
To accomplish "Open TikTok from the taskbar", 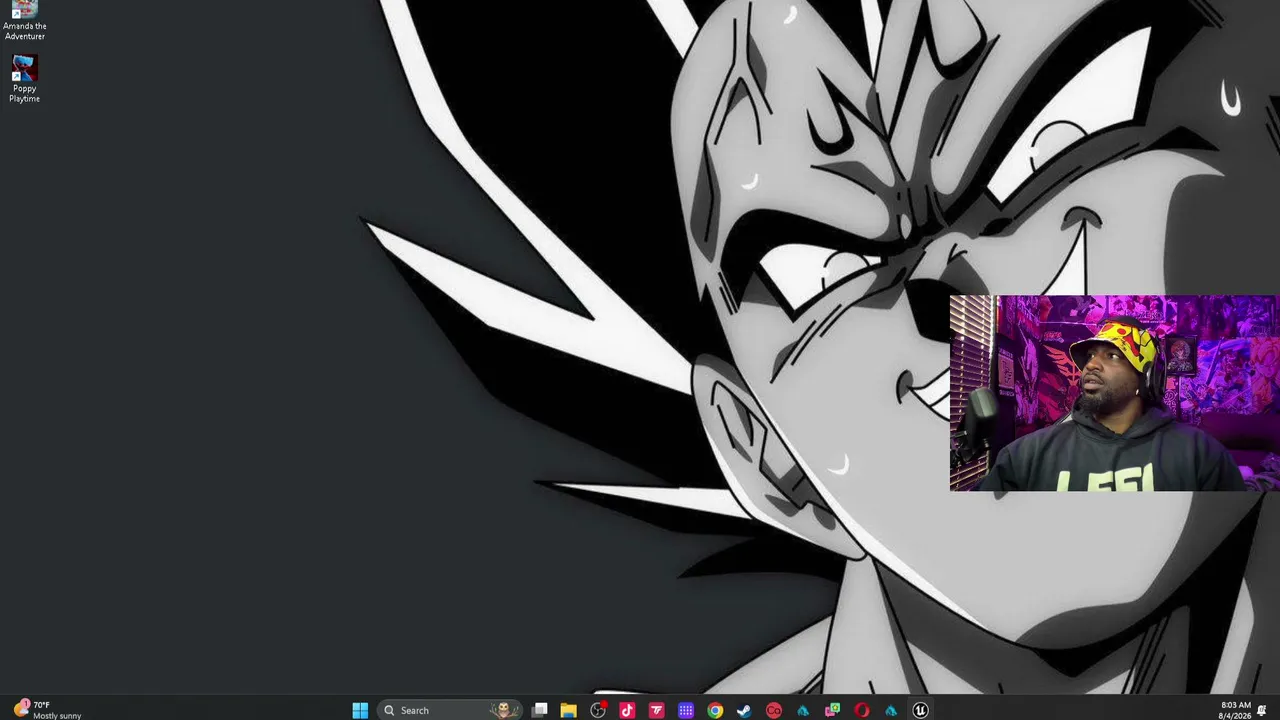I will coord(627,710).
